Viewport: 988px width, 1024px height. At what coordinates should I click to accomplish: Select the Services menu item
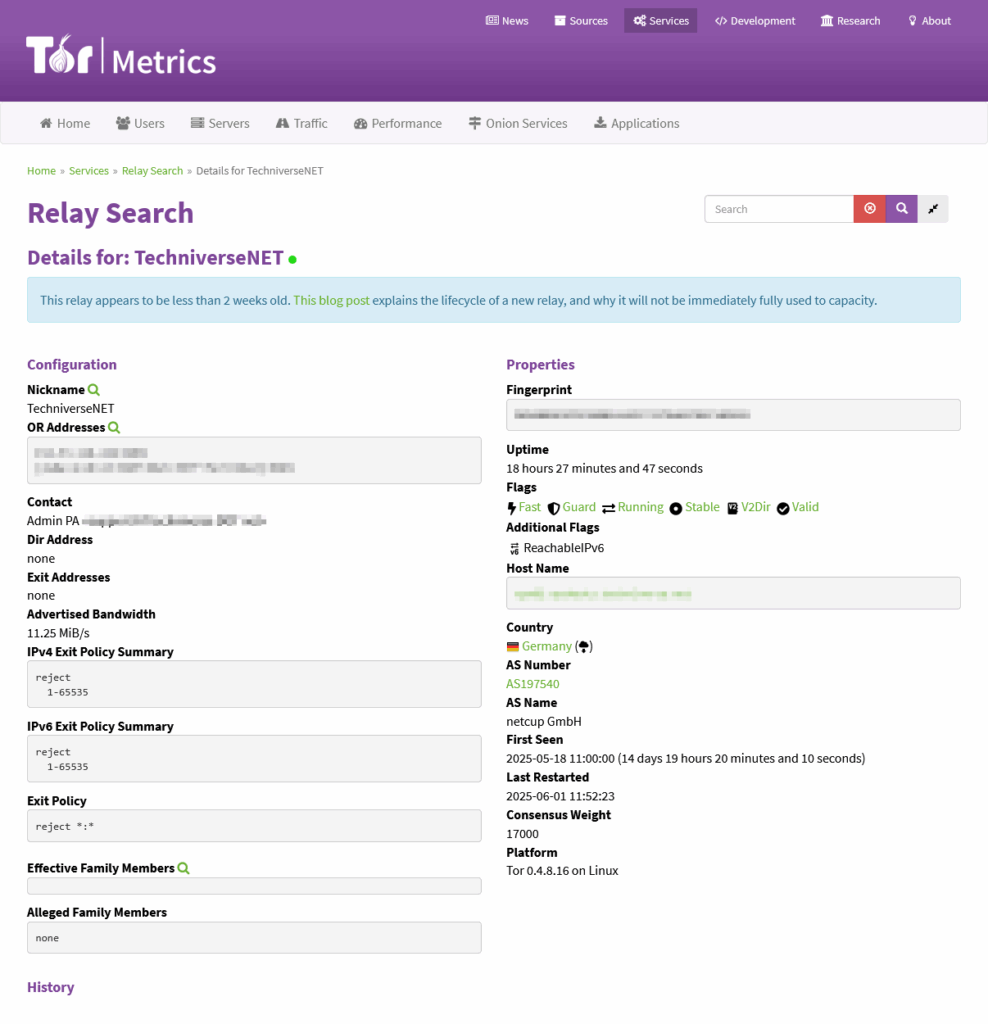click(x=660, y=21)
